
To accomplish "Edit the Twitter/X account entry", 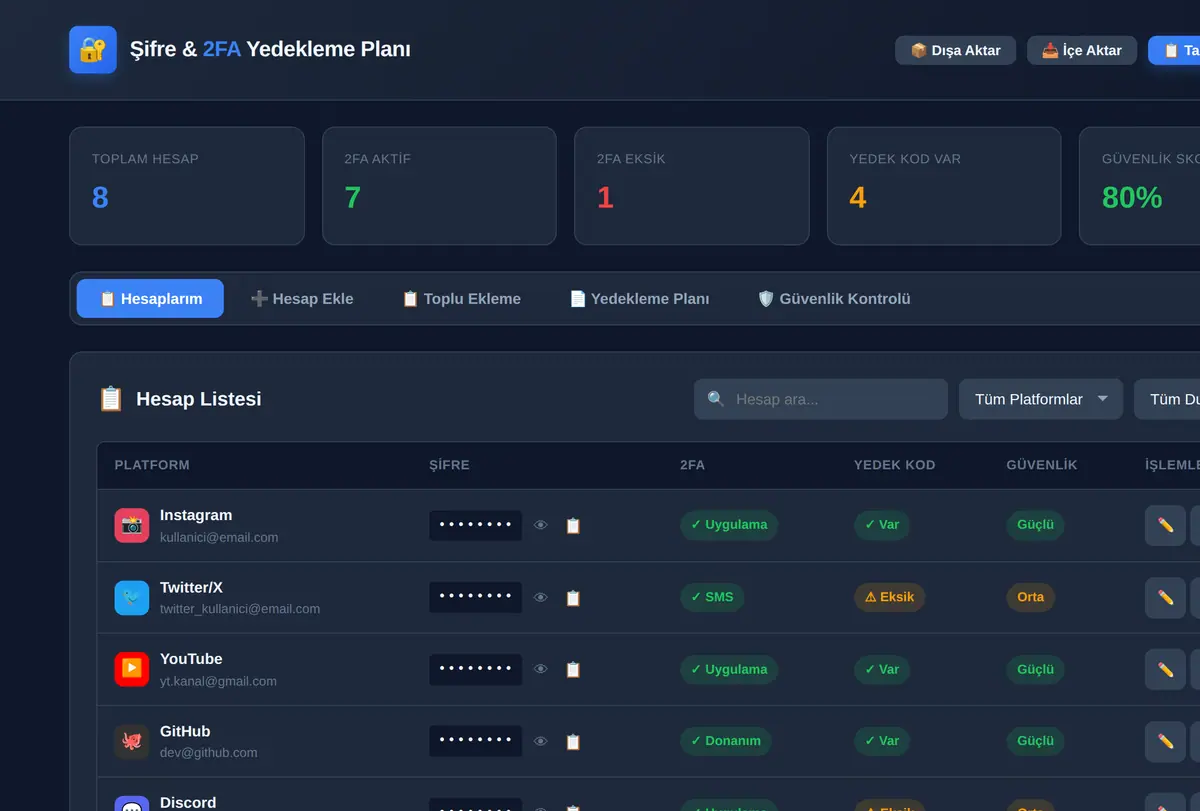I will click(1165, 597).
